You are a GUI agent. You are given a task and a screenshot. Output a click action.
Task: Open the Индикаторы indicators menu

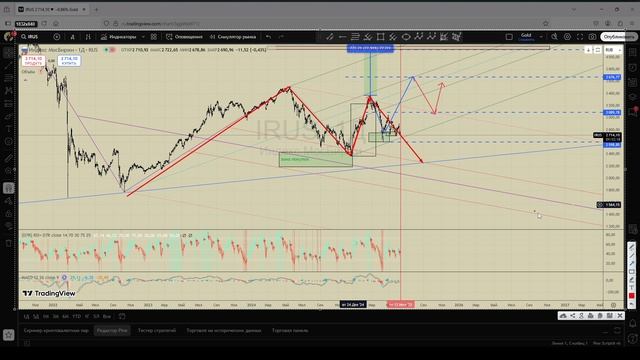tap(118, 37)
